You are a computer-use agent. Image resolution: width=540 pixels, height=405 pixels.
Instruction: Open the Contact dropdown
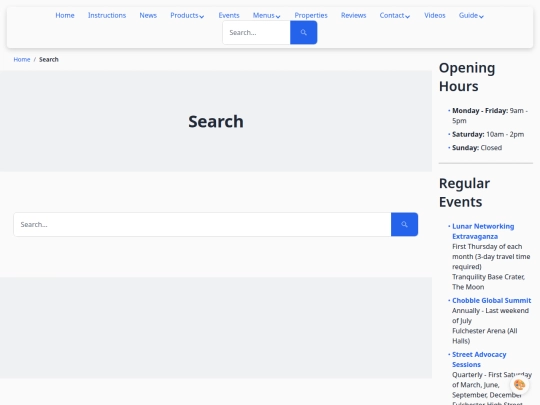point(395,15)
